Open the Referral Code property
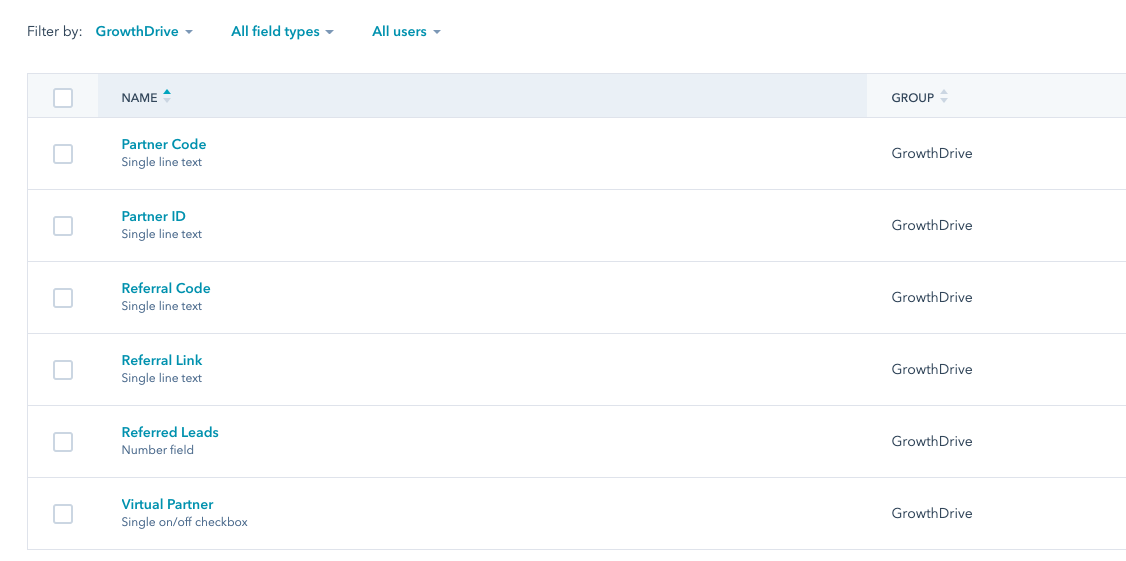The width and height of the screenshot is (1126, 561). [x=166, y=288]
